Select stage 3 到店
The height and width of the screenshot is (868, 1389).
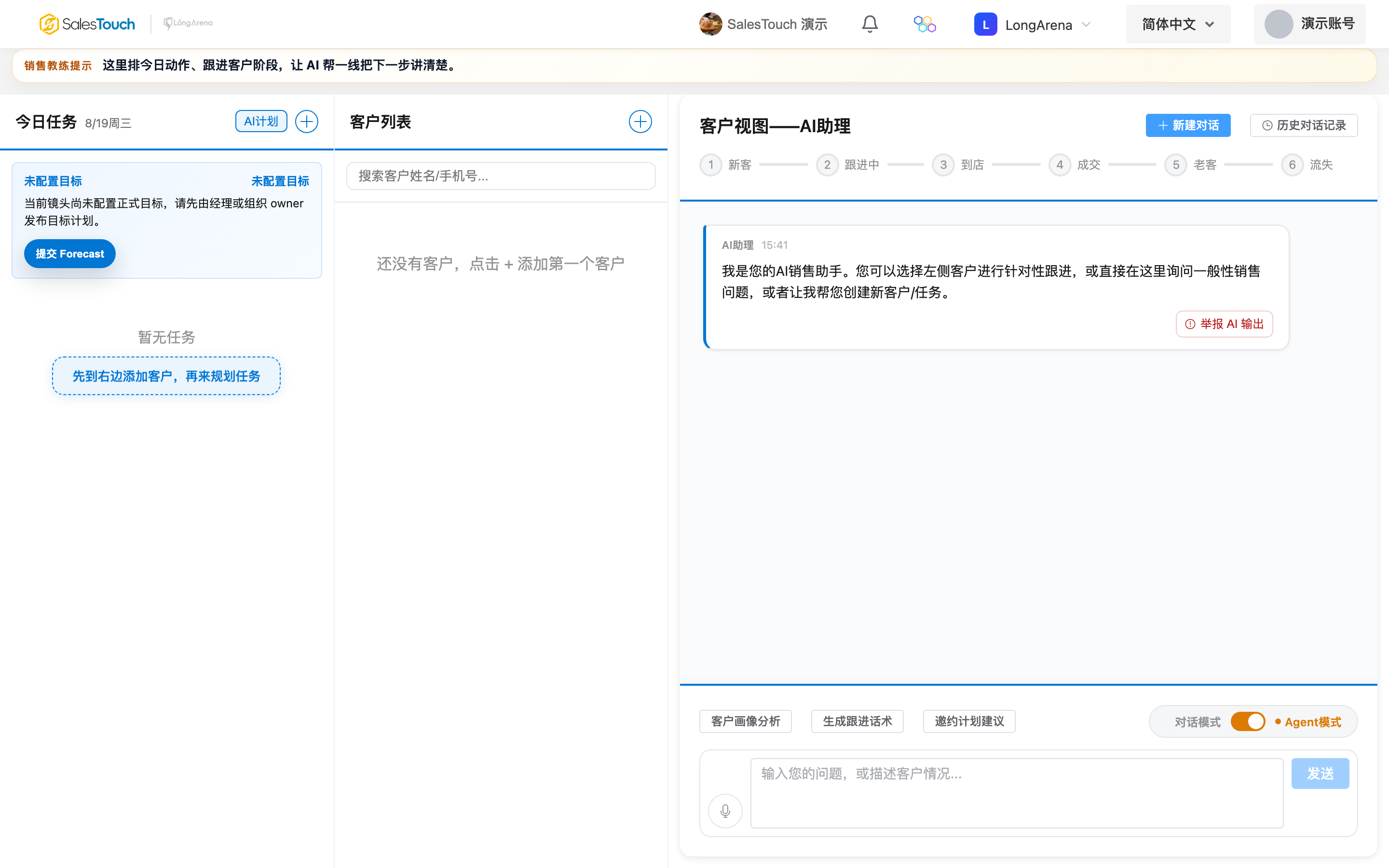click(958, 165)
